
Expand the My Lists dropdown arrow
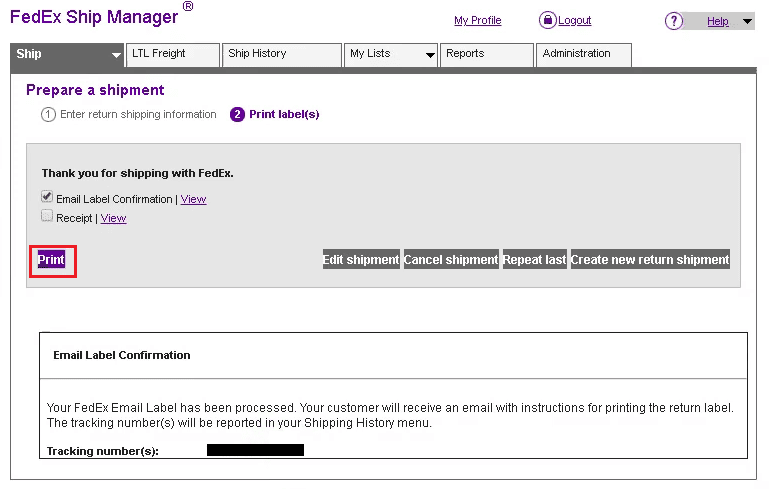430,55
